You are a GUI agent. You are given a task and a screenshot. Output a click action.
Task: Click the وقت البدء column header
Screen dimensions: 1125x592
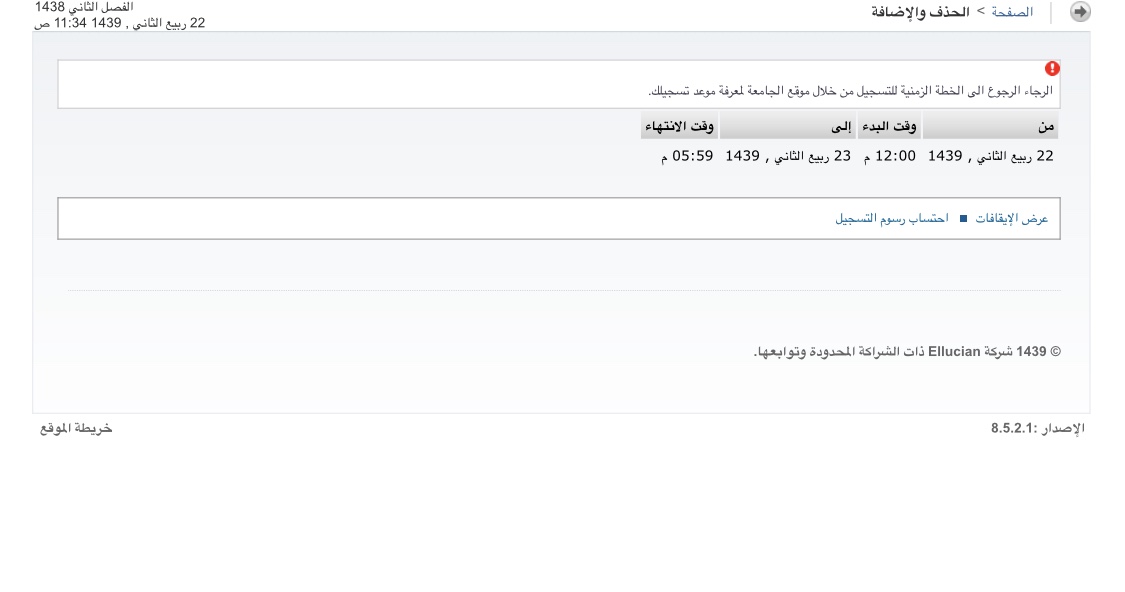pos(889,126)
